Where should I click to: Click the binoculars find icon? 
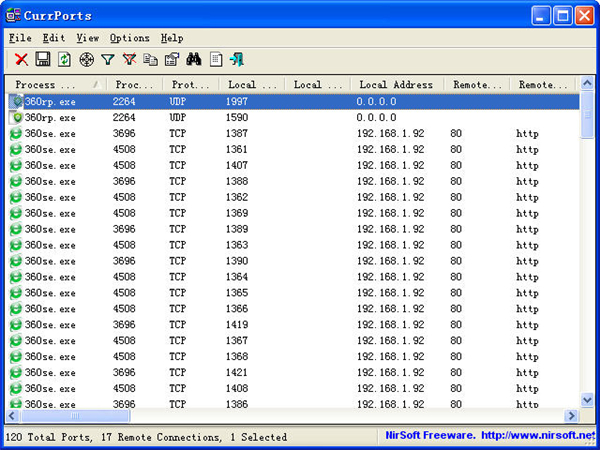click(194, 60)
